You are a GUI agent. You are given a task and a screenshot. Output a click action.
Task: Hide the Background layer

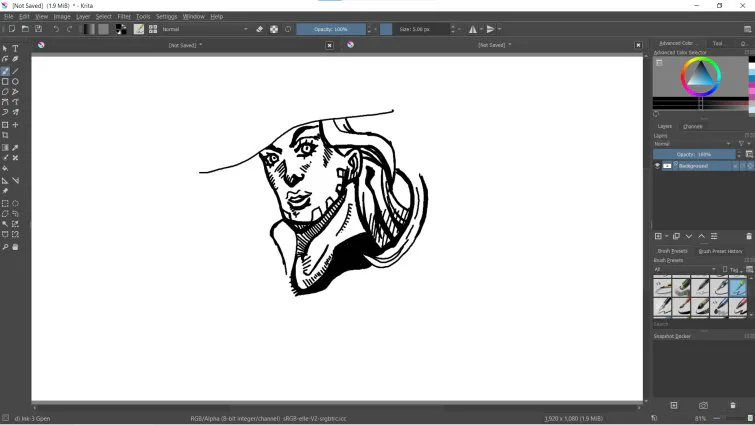point(657,166)
